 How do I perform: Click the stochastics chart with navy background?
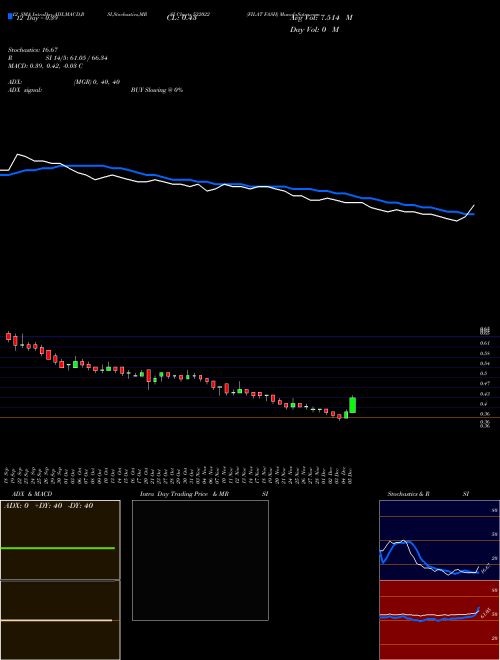tap(439, 540)
